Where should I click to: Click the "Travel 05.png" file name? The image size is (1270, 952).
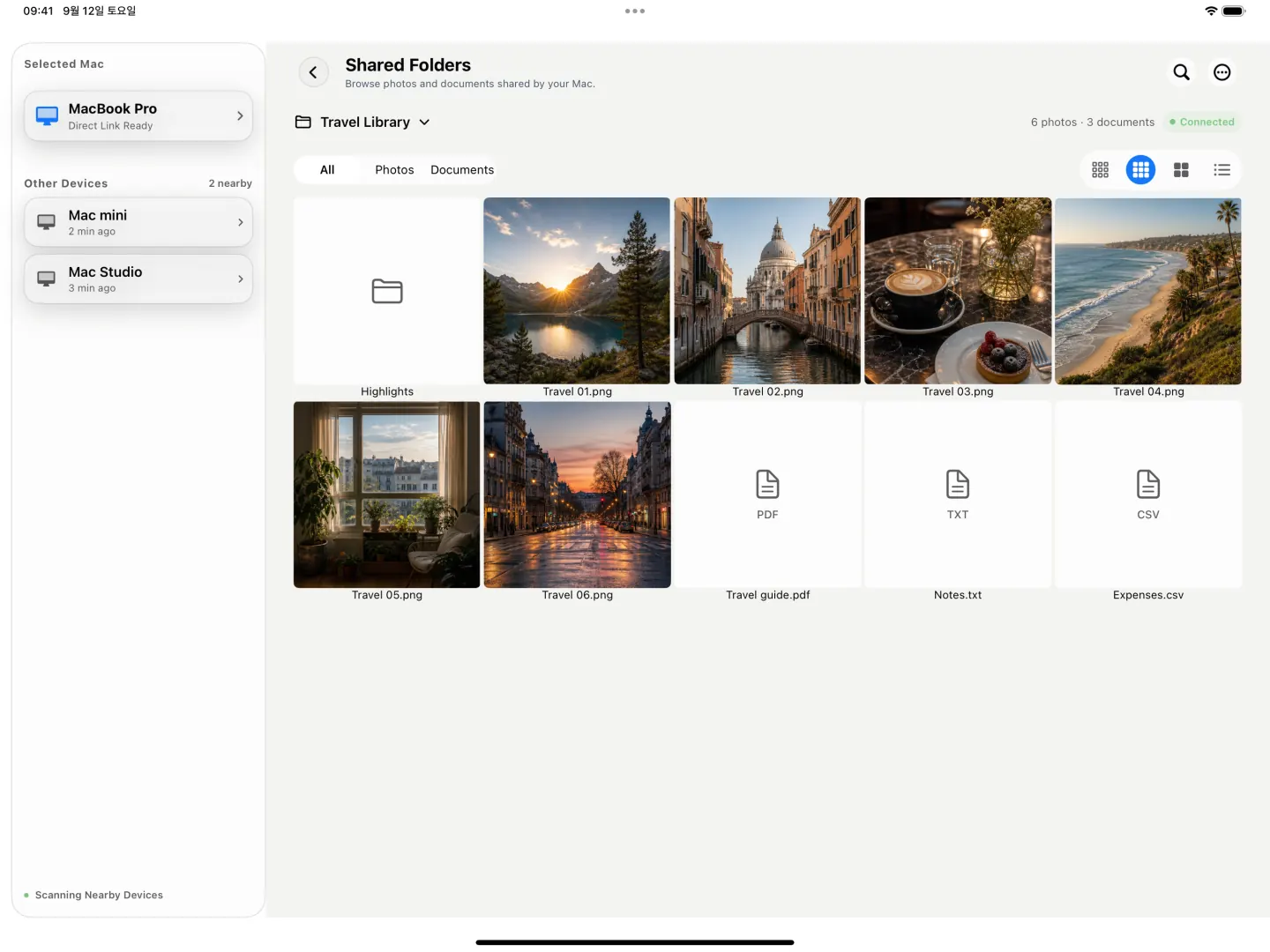387,595
